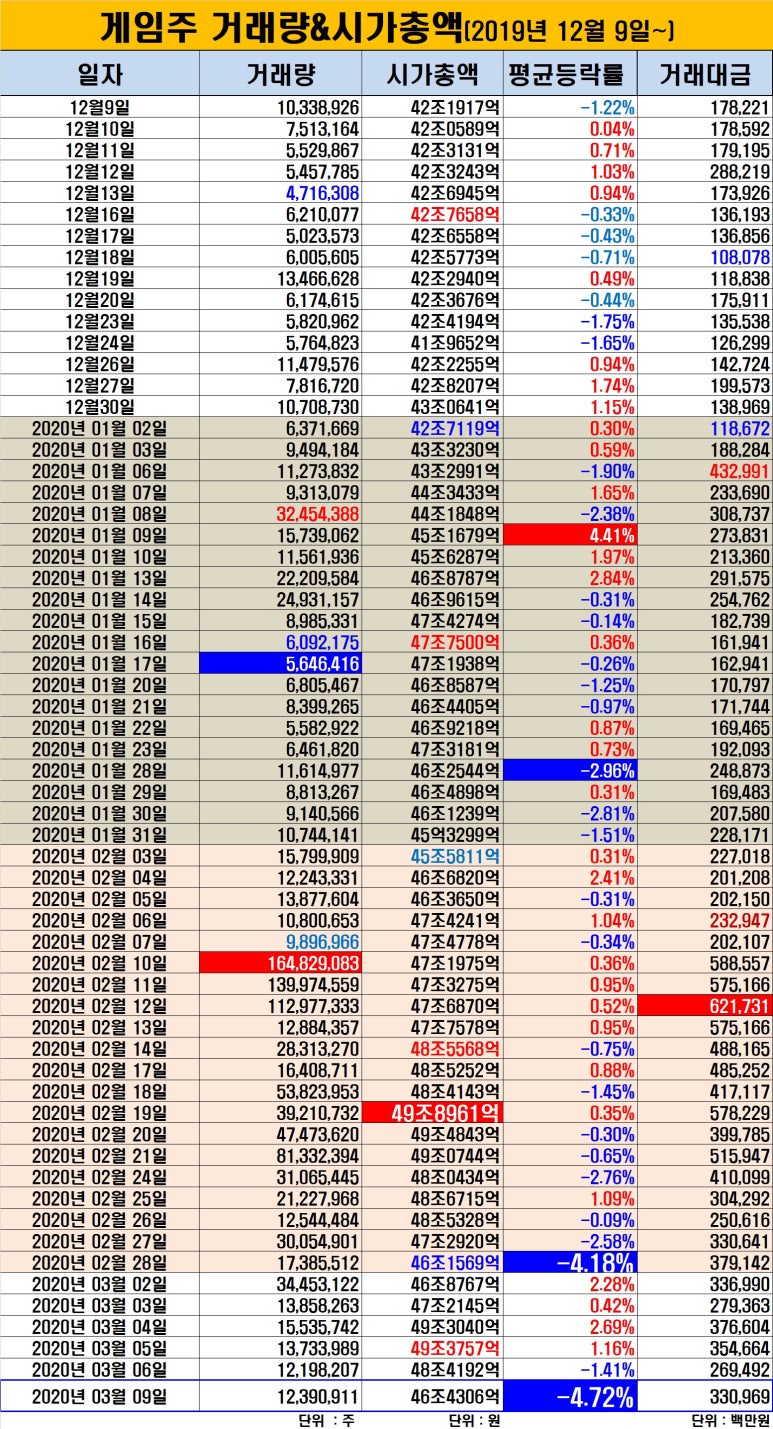Click the highlighted -4.72% cell

click(571, 1395)
